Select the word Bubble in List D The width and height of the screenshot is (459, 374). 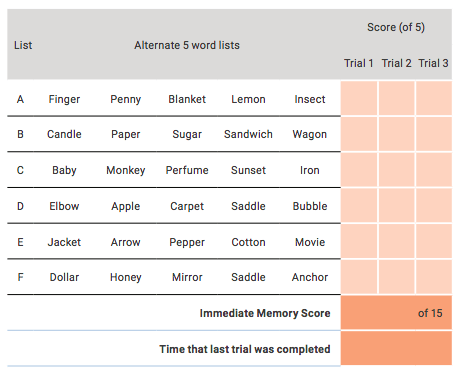click(310, 206)
